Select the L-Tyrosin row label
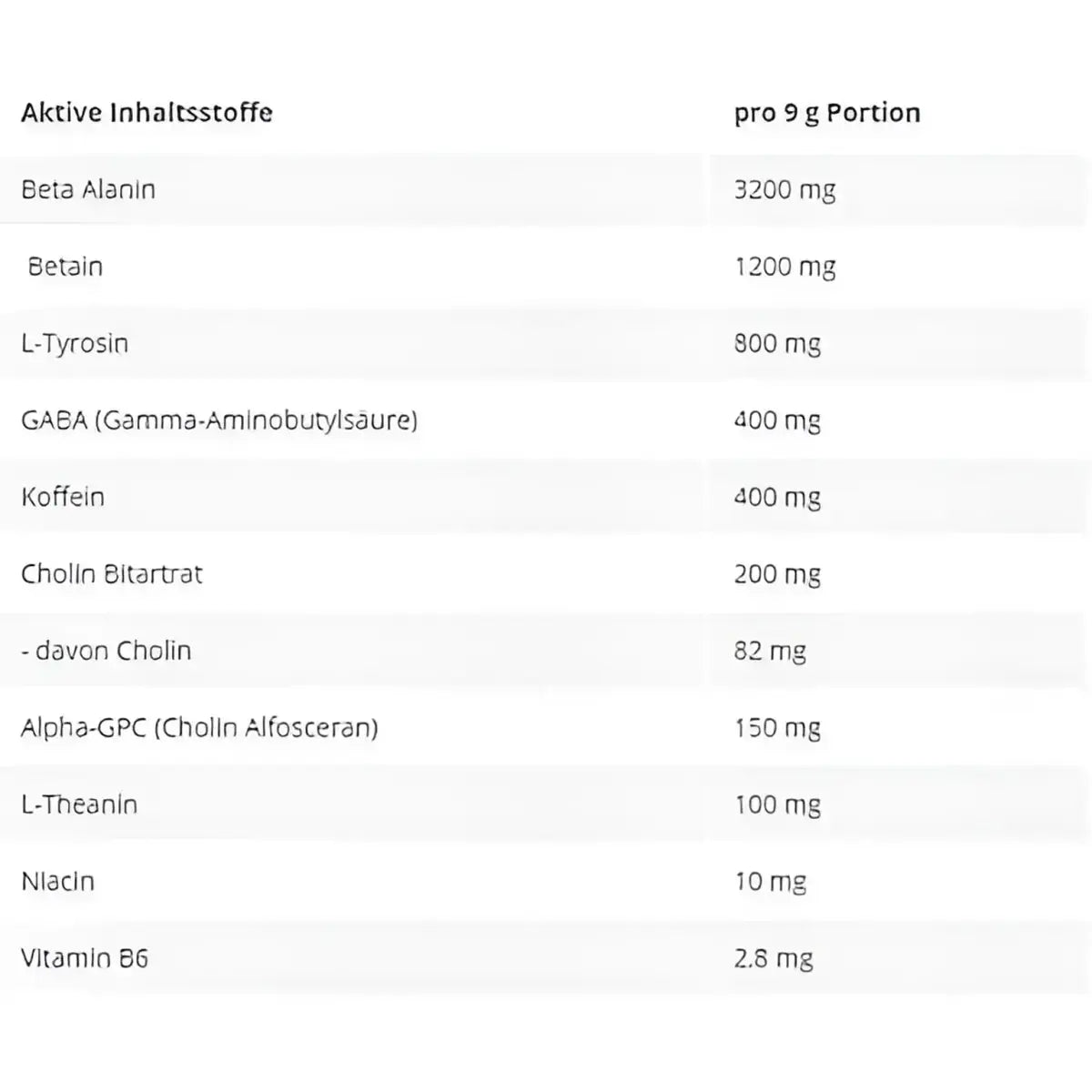1092x1092 pixels. point(75,343)
